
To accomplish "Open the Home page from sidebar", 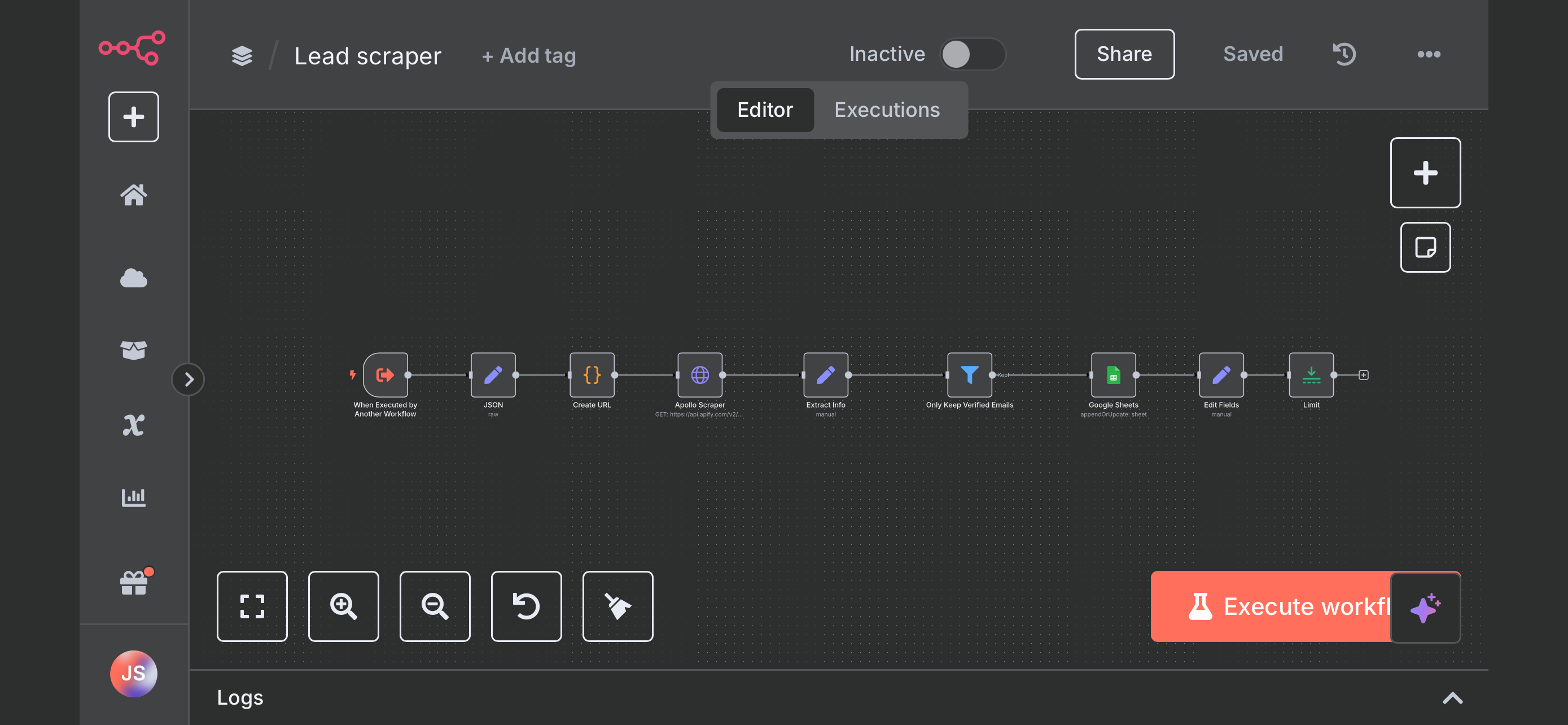I will [x=133, y=195].
